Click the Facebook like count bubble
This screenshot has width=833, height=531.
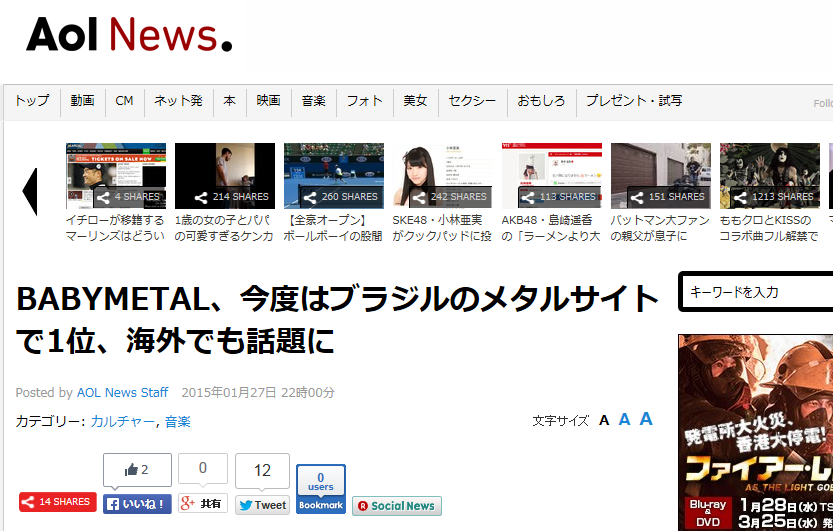tap(137, 469)
